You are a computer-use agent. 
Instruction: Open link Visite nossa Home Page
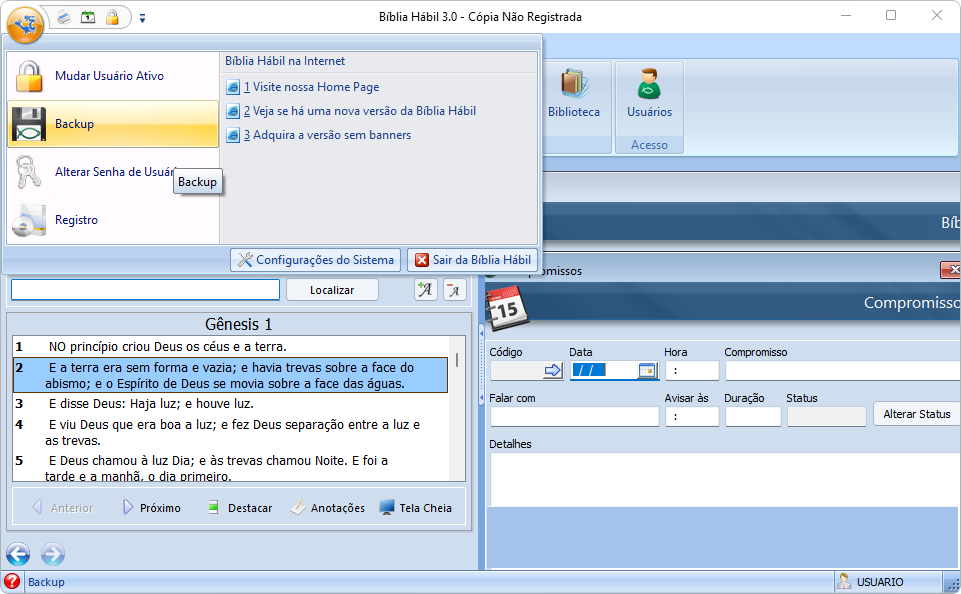[311, 87]
